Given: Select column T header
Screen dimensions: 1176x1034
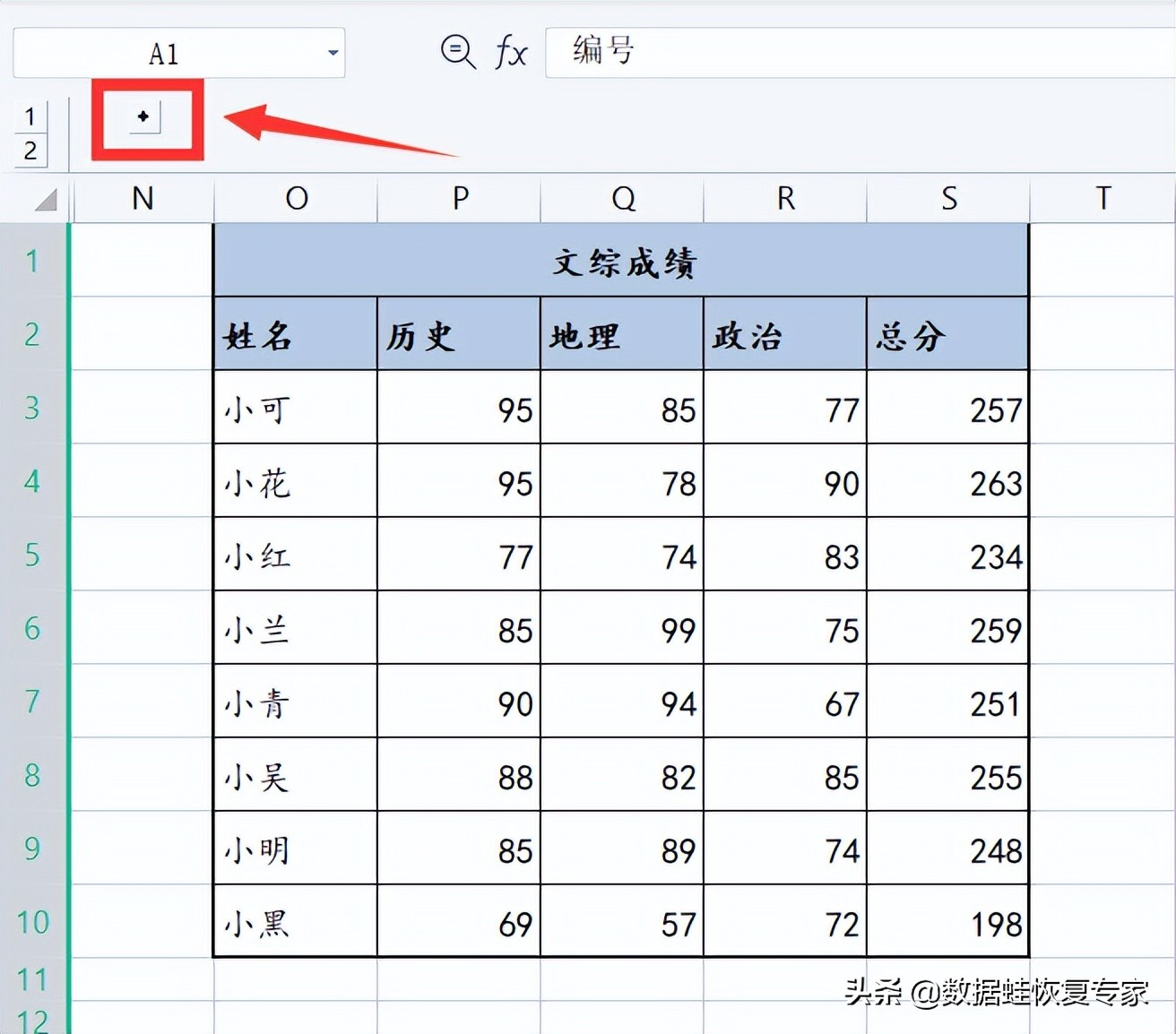Looking at the screenshot, I should coord(1102,198).
